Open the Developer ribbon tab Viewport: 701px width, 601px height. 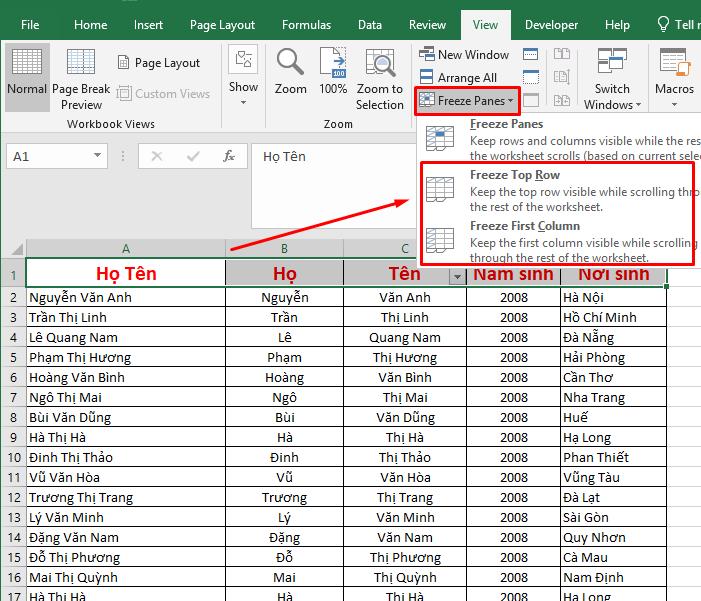point(551,25)
